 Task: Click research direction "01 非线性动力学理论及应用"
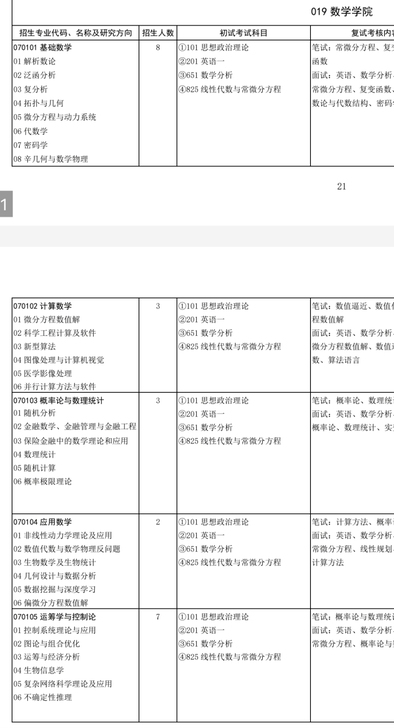[x=63, y=535]
